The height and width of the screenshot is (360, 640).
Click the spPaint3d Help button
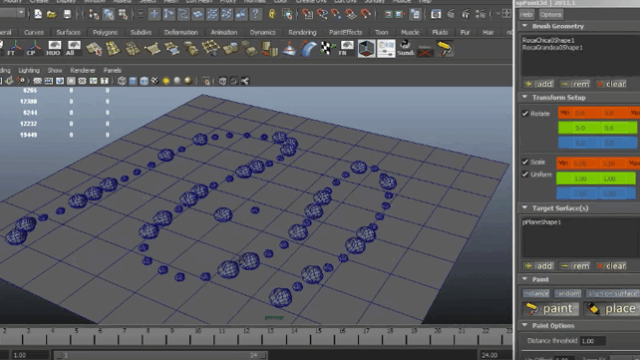526,15
